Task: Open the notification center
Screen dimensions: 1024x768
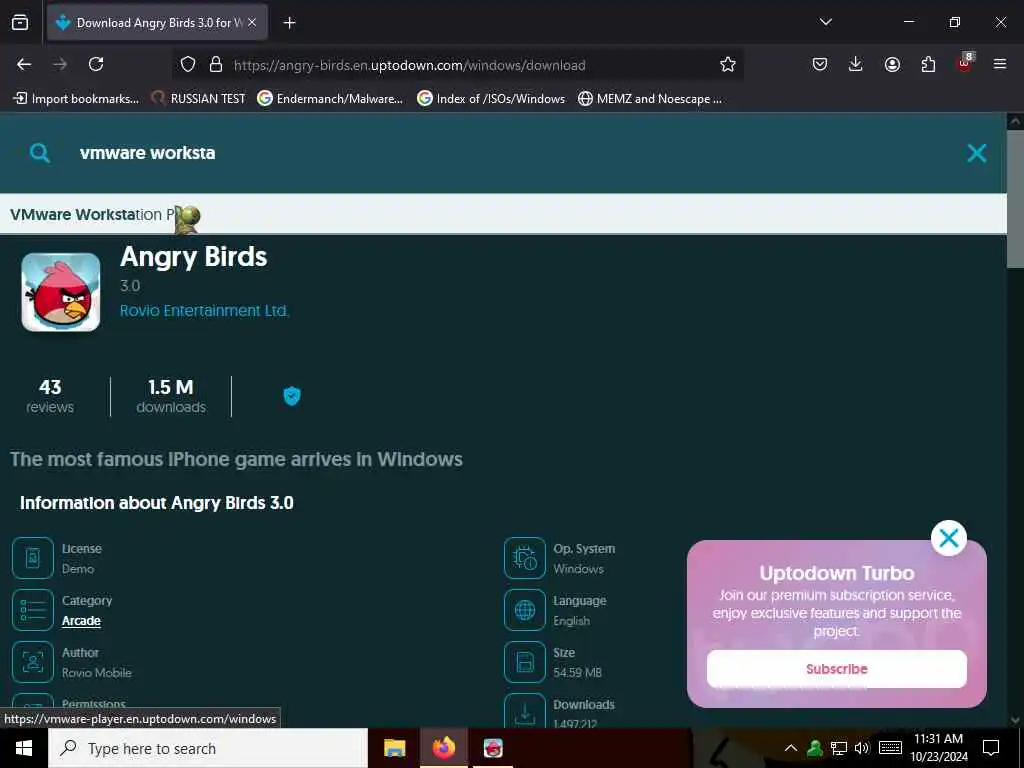Action: pyautogui.click(x=991, y=748)
